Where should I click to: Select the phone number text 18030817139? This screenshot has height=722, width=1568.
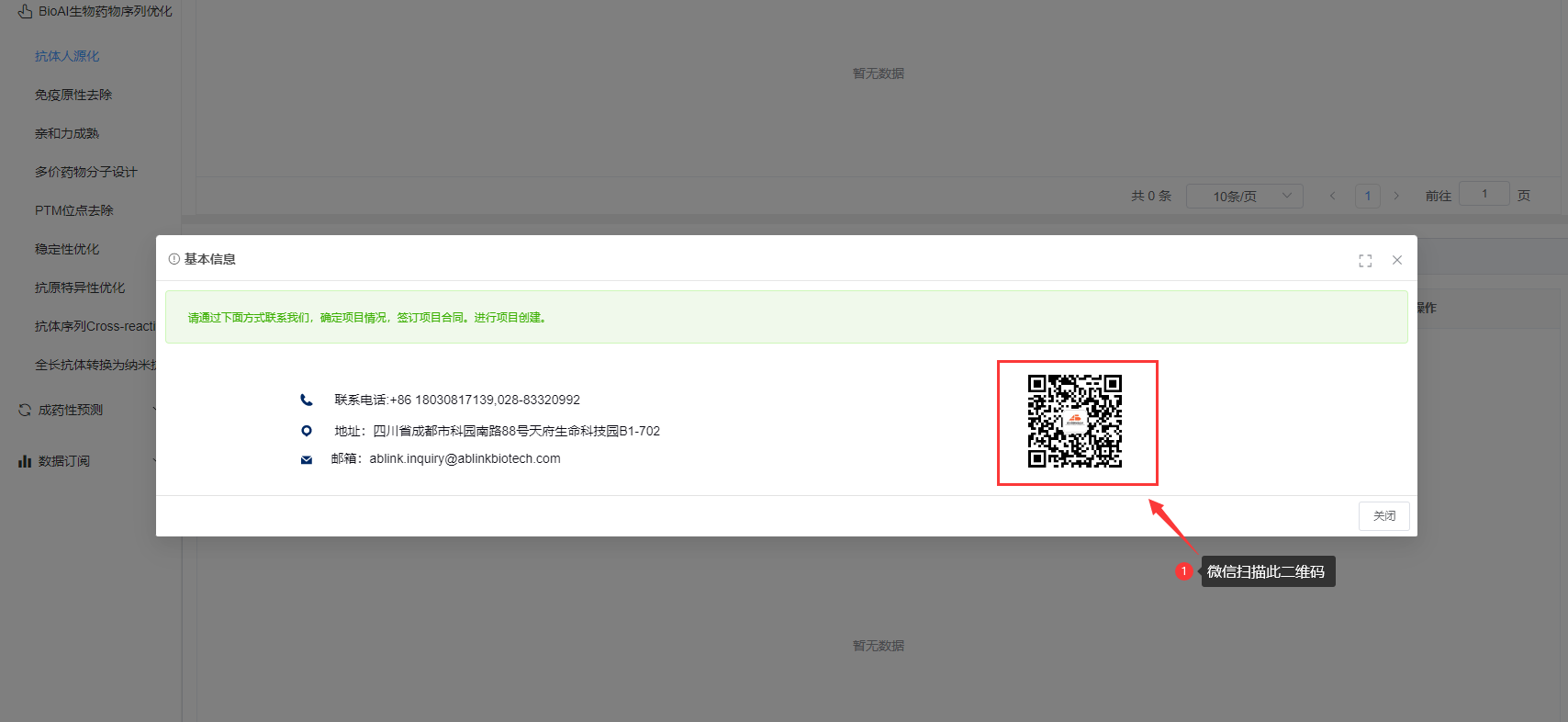[x=454, y=400]
